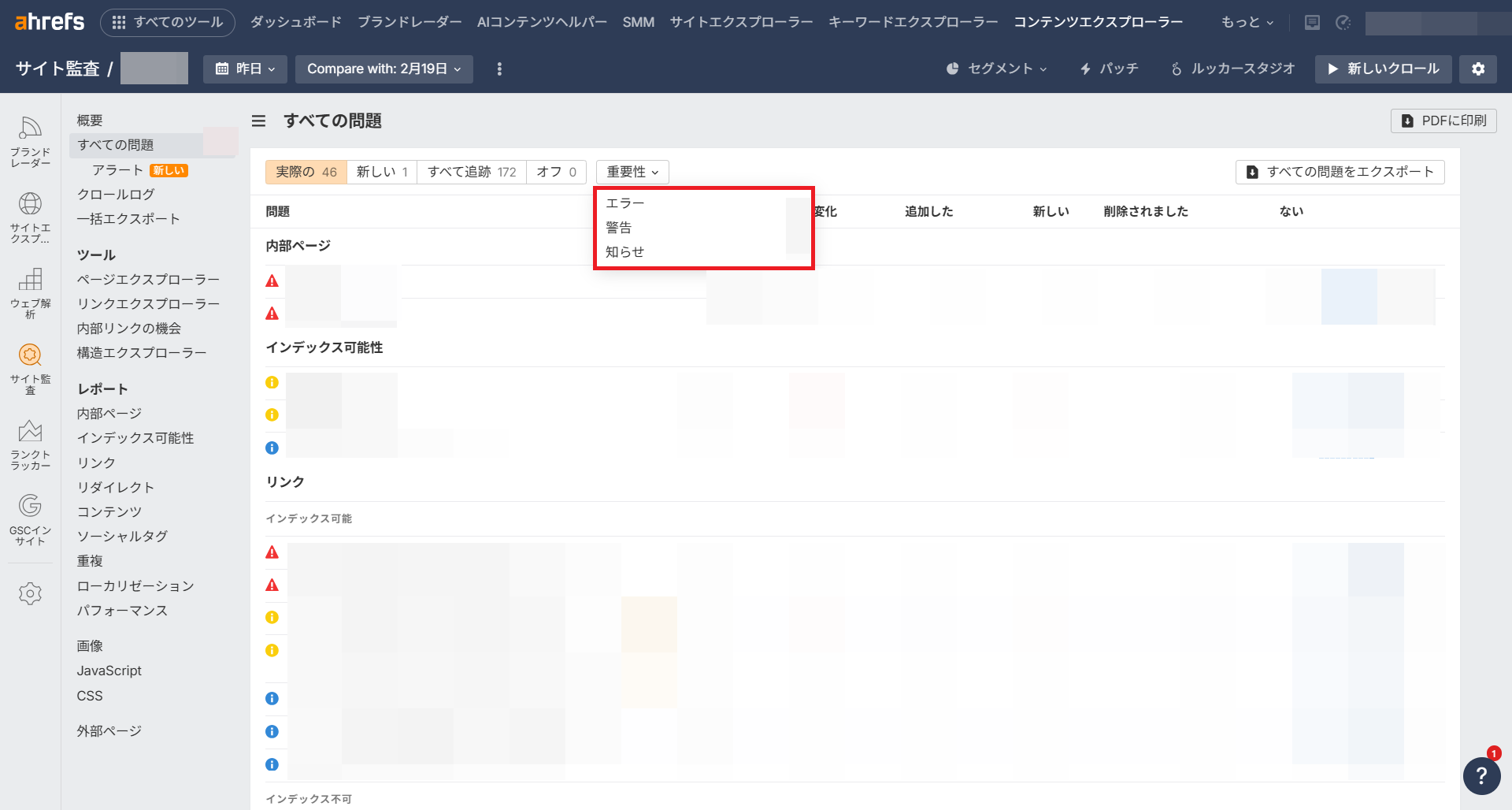This screenshot has height=810, width=1512.
Task: Enable the 新しい issues filter
Action: click(381, 172)
